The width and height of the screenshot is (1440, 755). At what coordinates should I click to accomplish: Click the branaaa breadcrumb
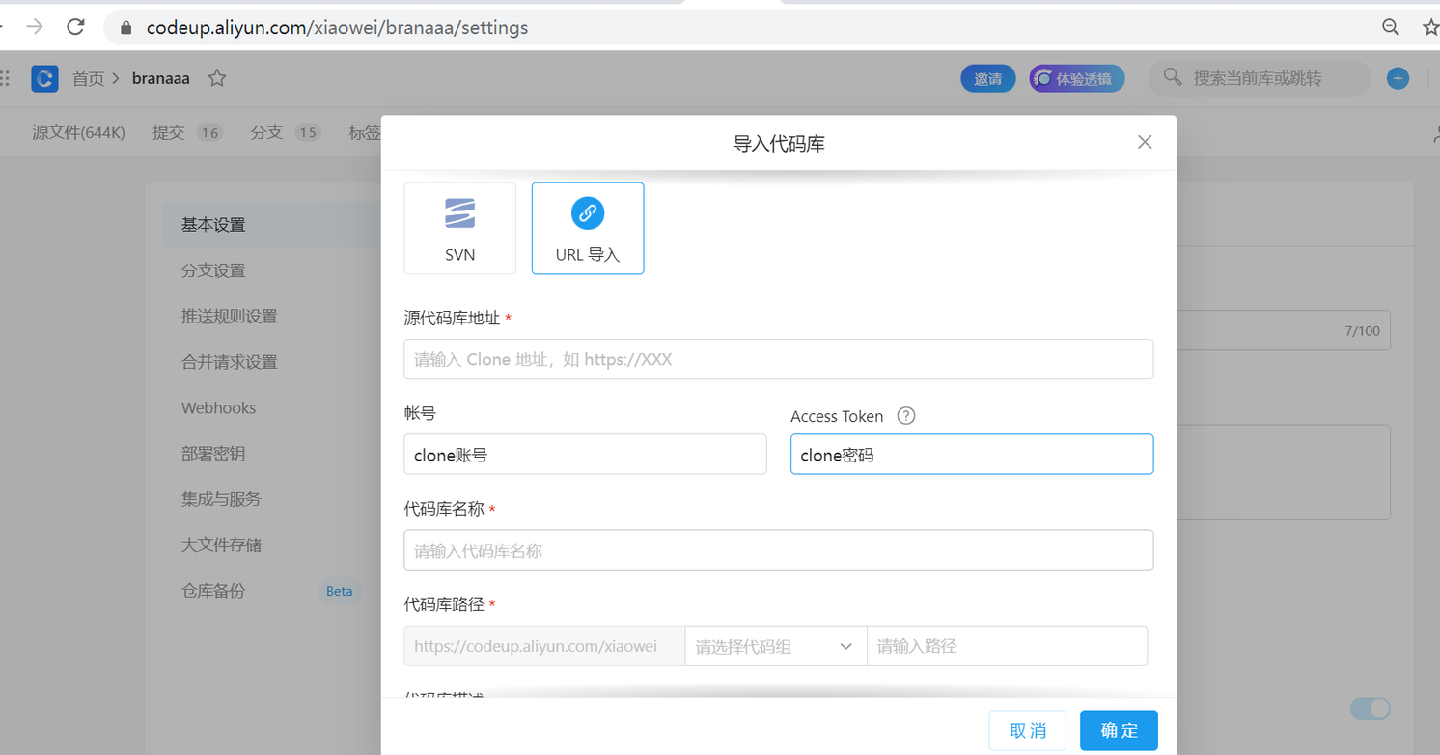click(161, 78)
